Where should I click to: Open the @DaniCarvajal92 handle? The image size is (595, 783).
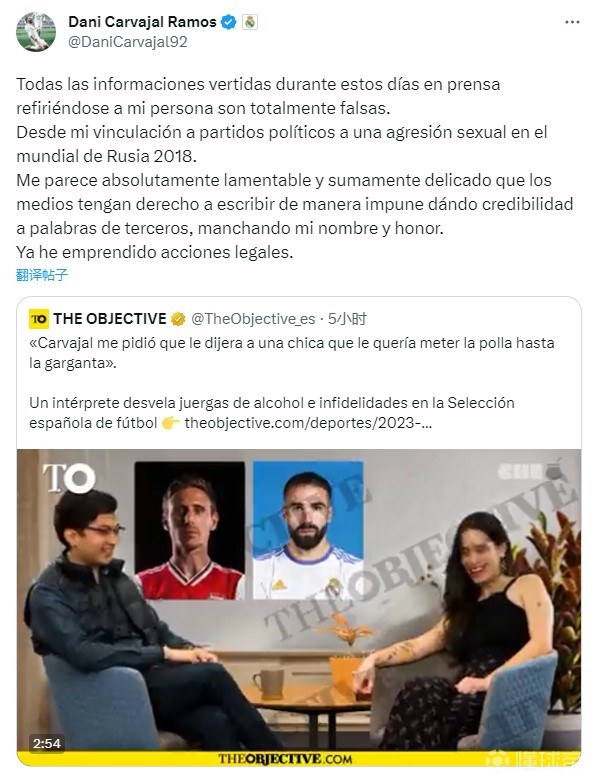[128, 42]
